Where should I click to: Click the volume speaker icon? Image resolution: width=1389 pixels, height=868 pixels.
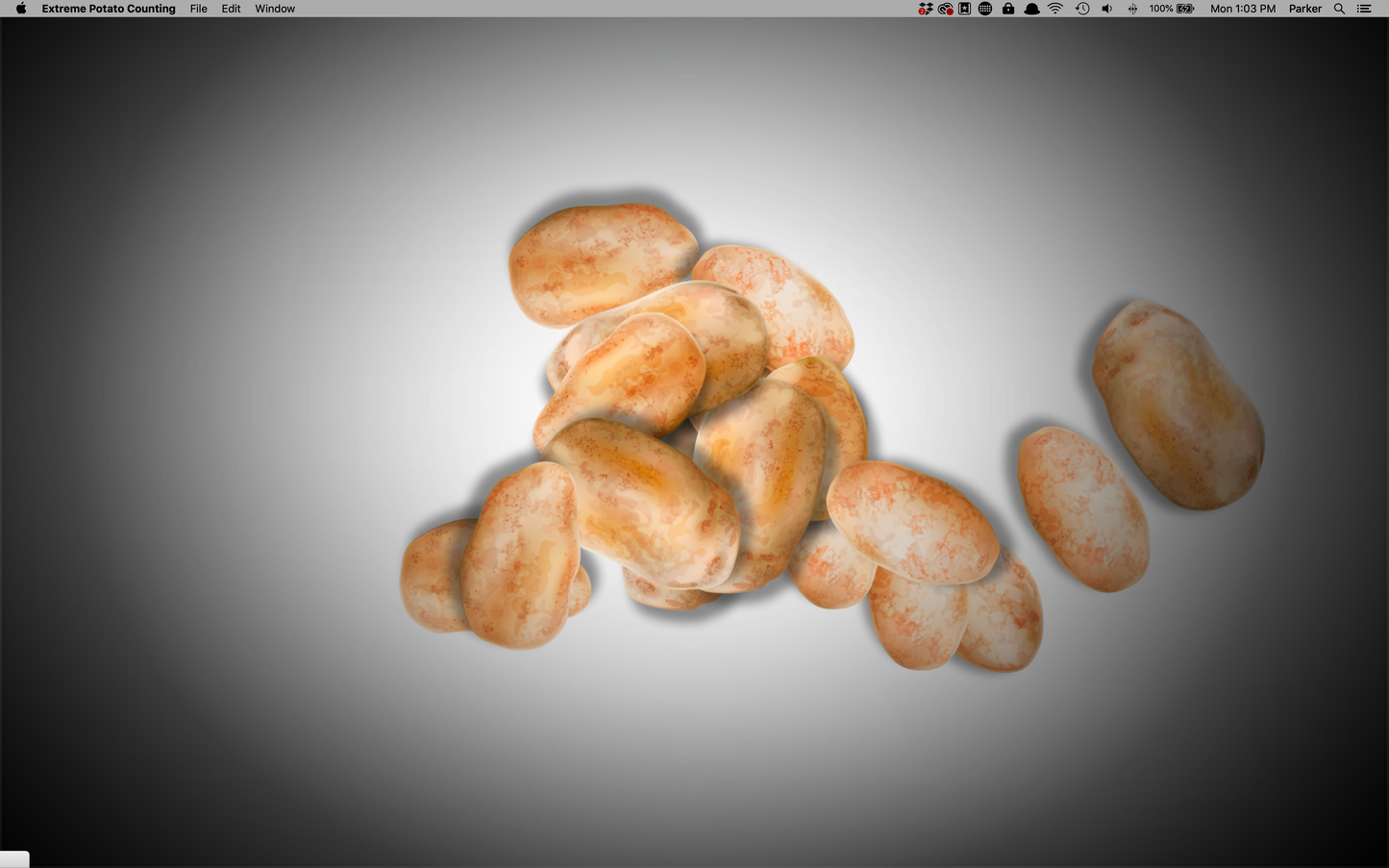pyautogui.click(x=1106, y=9)
